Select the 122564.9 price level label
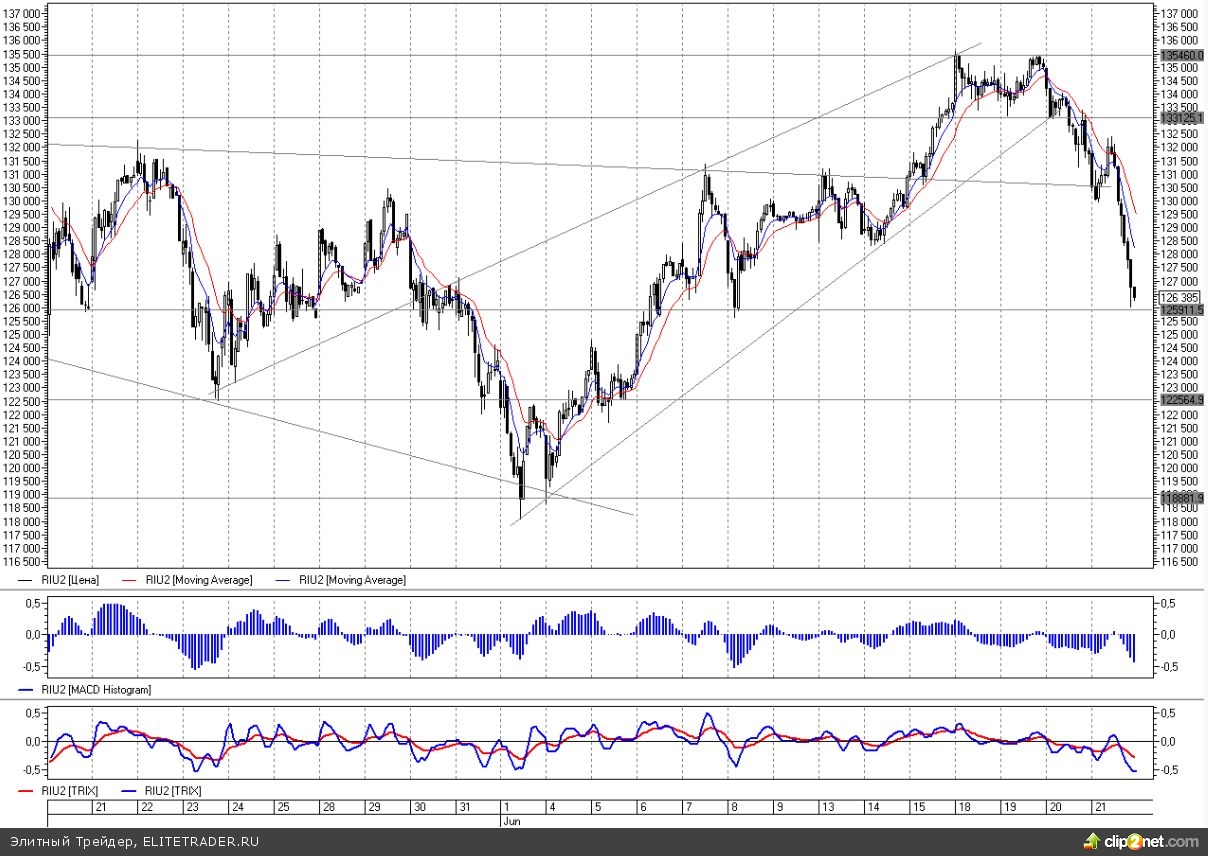The height and width of the screenshot is (856, 1208). pyautogui.click(x=1181, y=400)
